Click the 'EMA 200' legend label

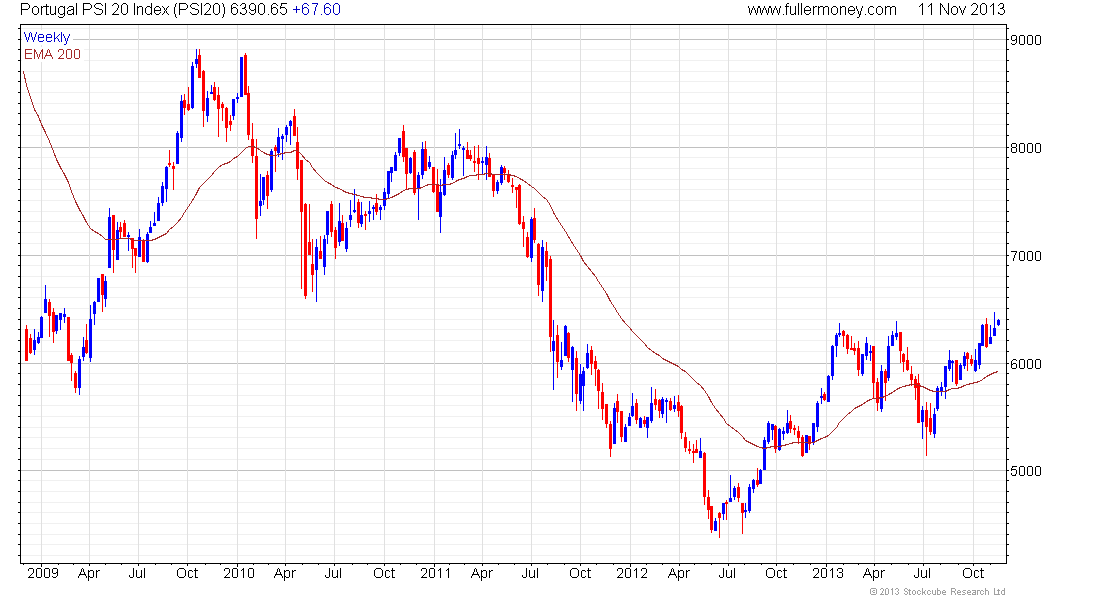pos(52,54)
